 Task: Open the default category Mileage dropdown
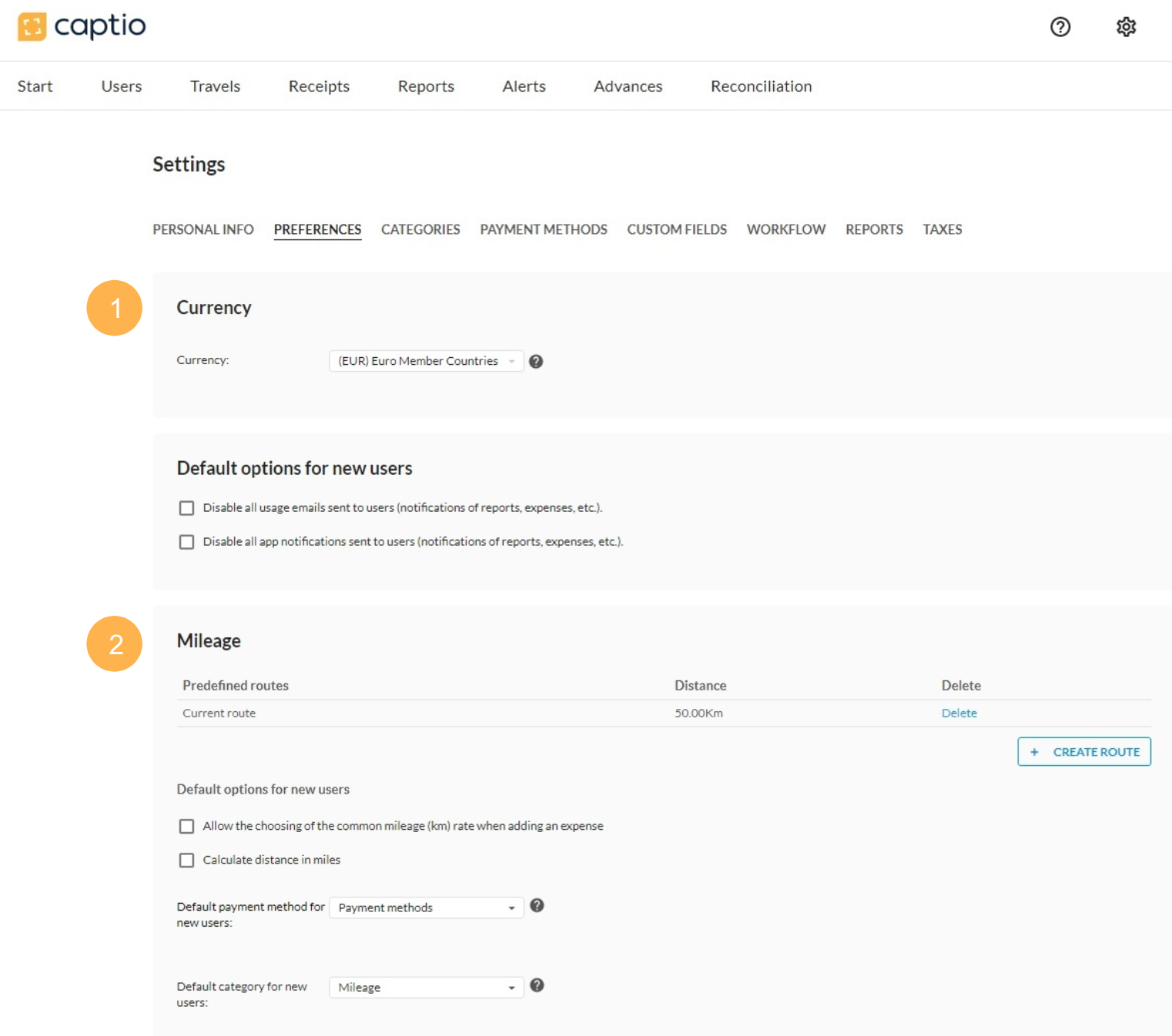coord(426,988)
